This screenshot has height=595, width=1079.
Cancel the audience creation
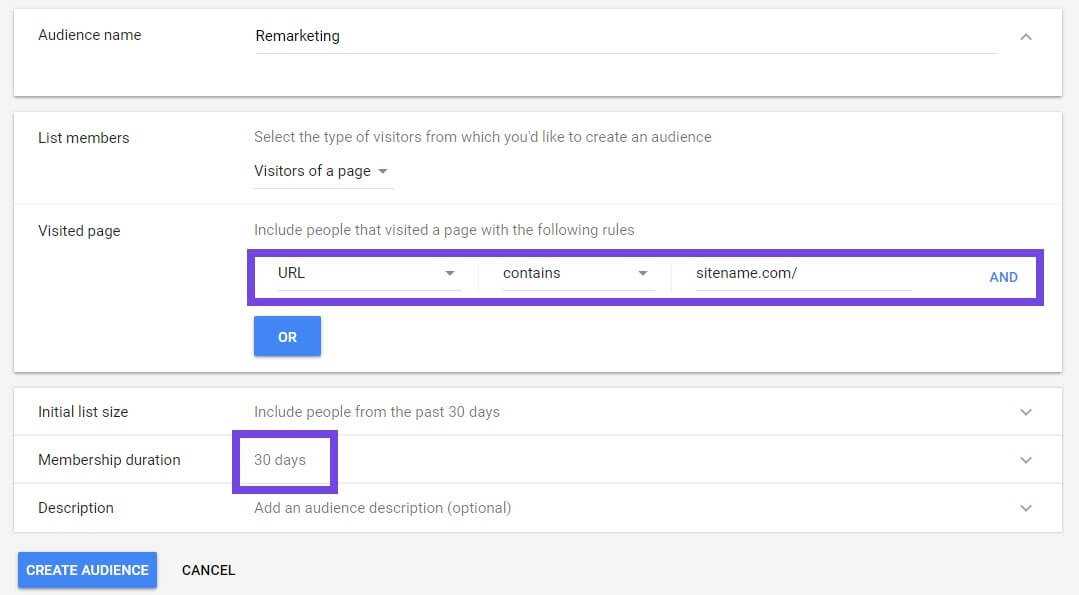(x=209, y=570)
